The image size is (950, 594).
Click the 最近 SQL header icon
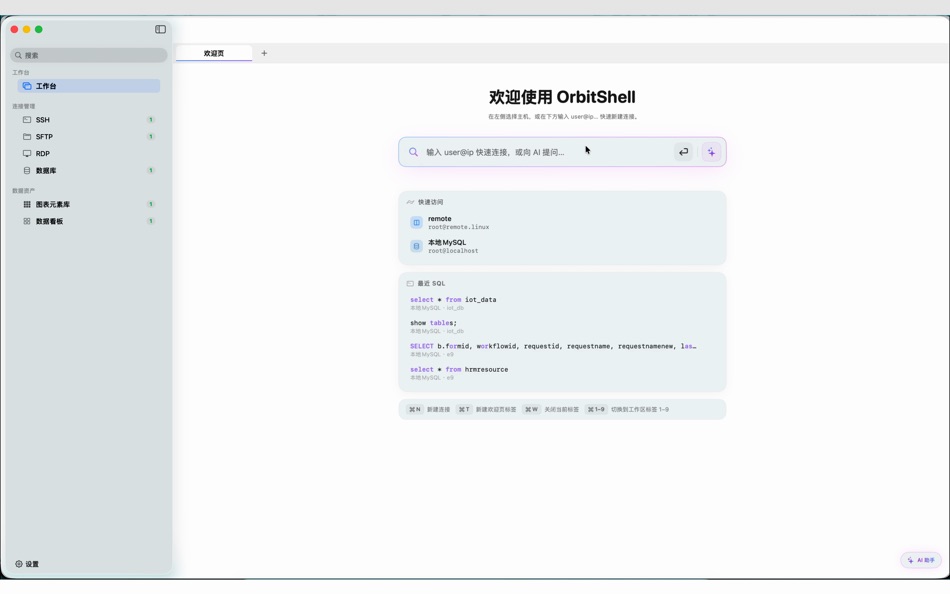point(410,284)
